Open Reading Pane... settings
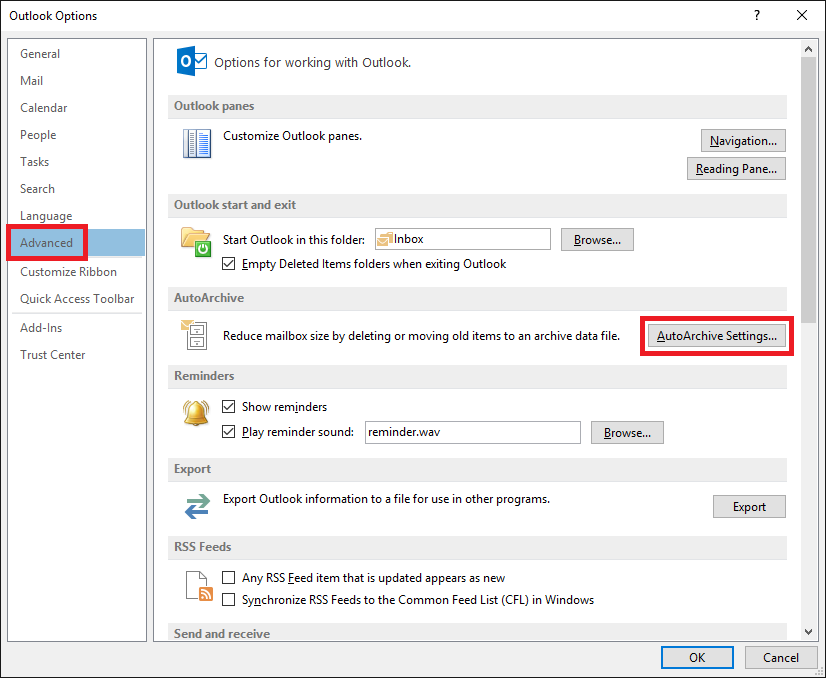 point(736,169)
